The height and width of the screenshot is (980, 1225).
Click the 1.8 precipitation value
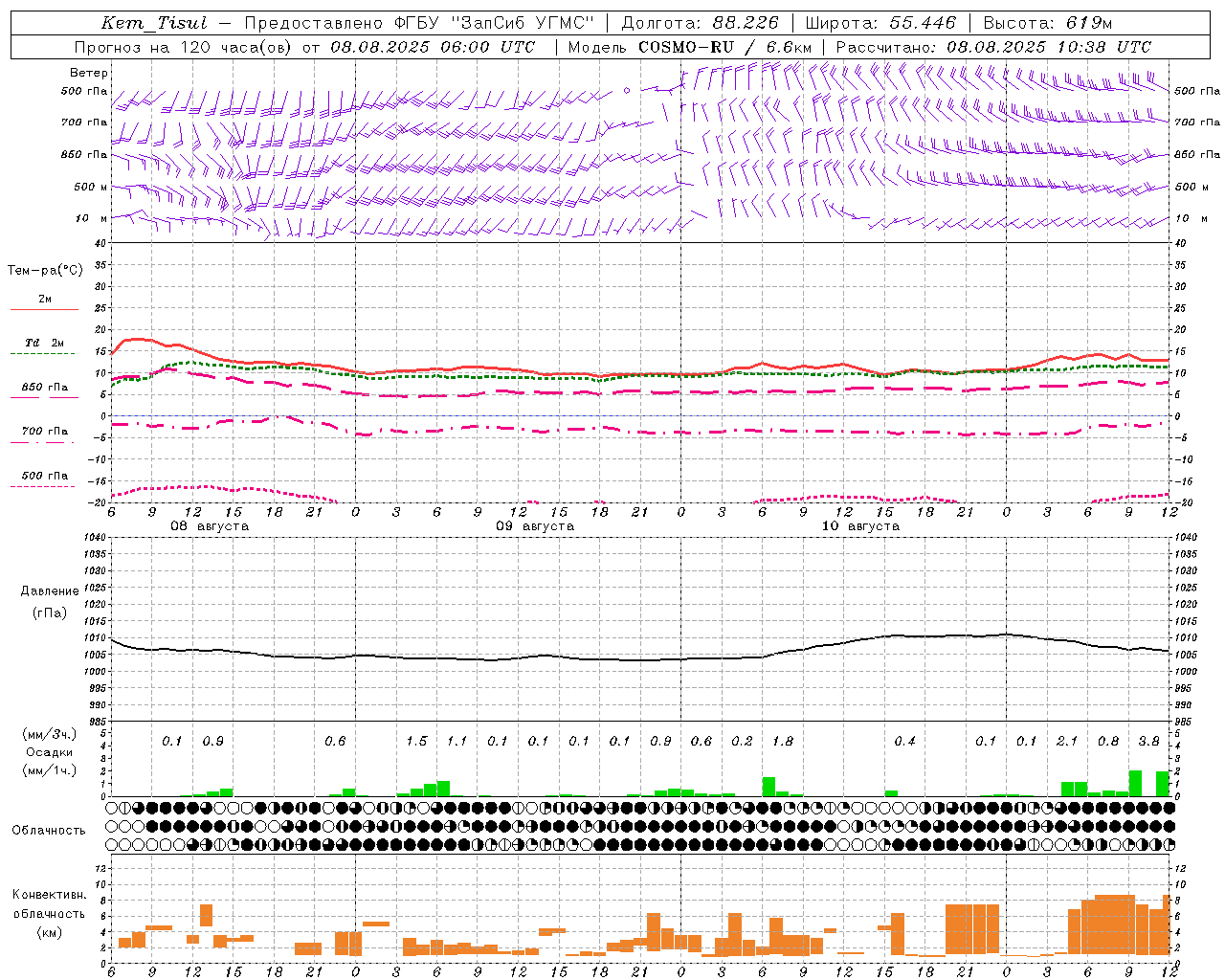pyautogui.click(x=782, y=742)
